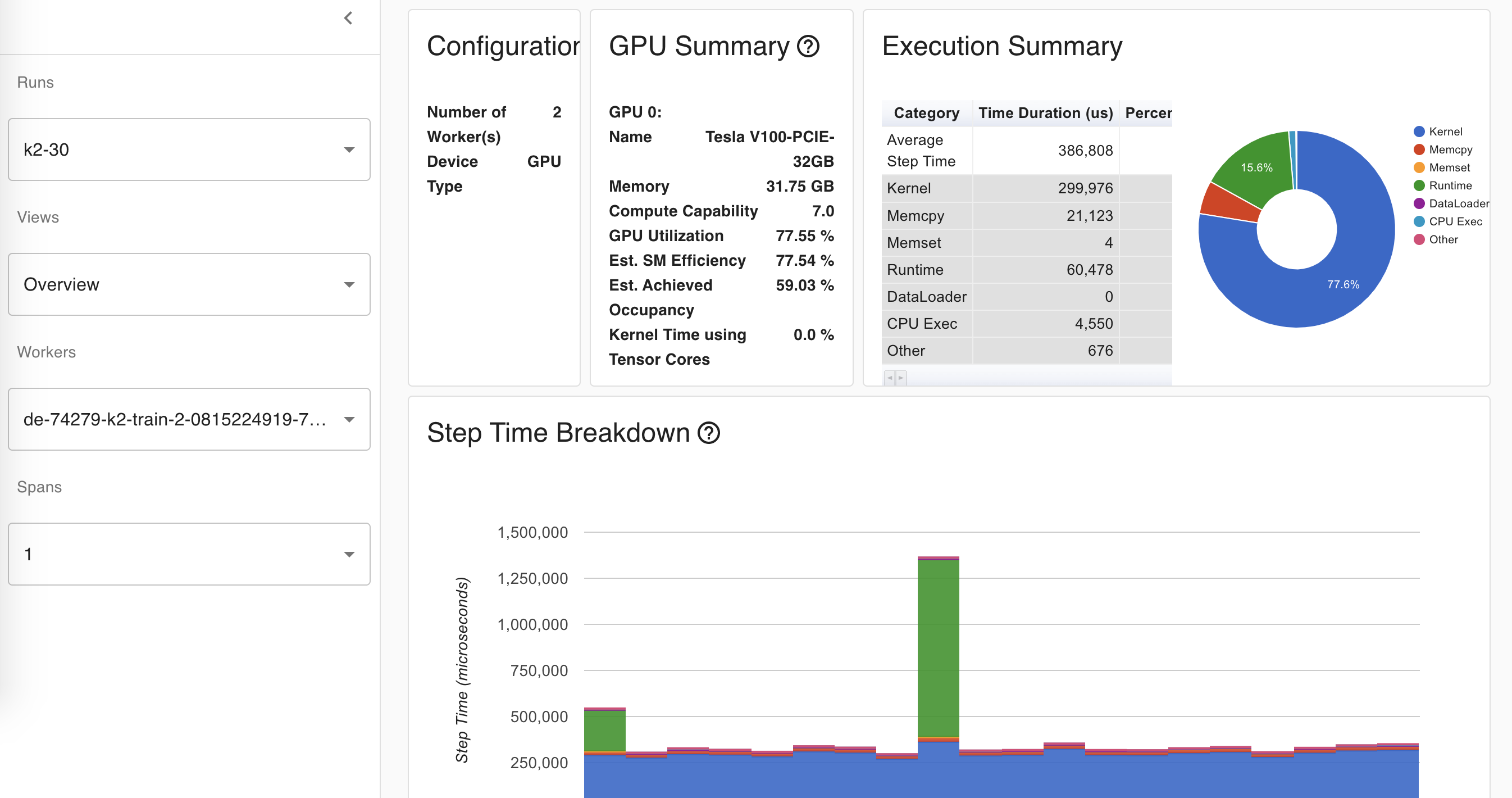Expand the Workers dropdown list
Image resolution: width=1512 pixels, height=798 pixels.
189,419
